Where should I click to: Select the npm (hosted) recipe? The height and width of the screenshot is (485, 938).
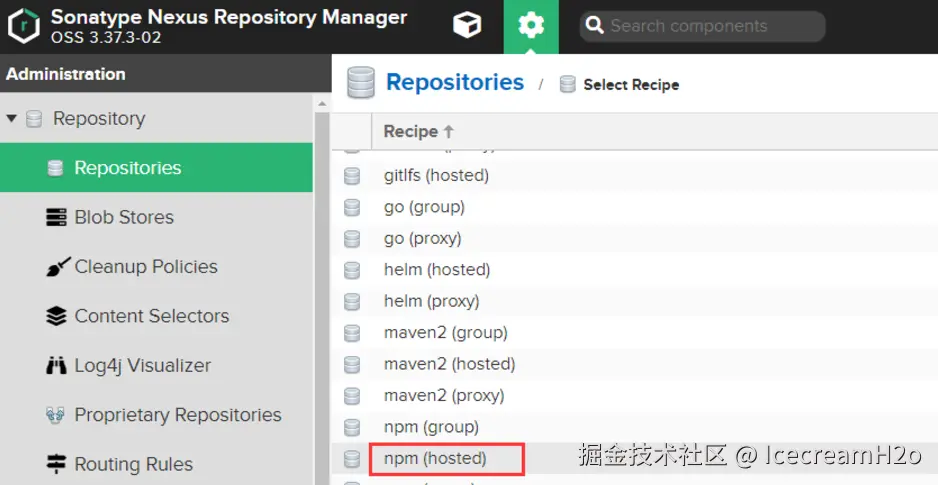pyautogui.click(x=435, y=459)
